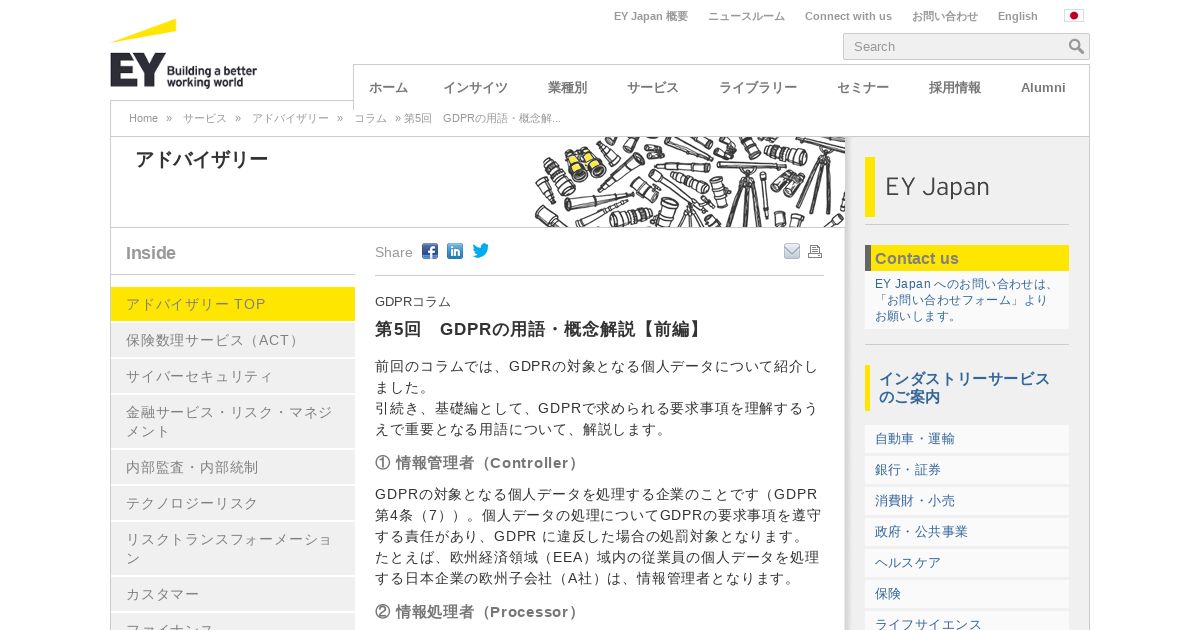
Task: Click the Inside sidebar heading
Action: (x=151, y=253)
